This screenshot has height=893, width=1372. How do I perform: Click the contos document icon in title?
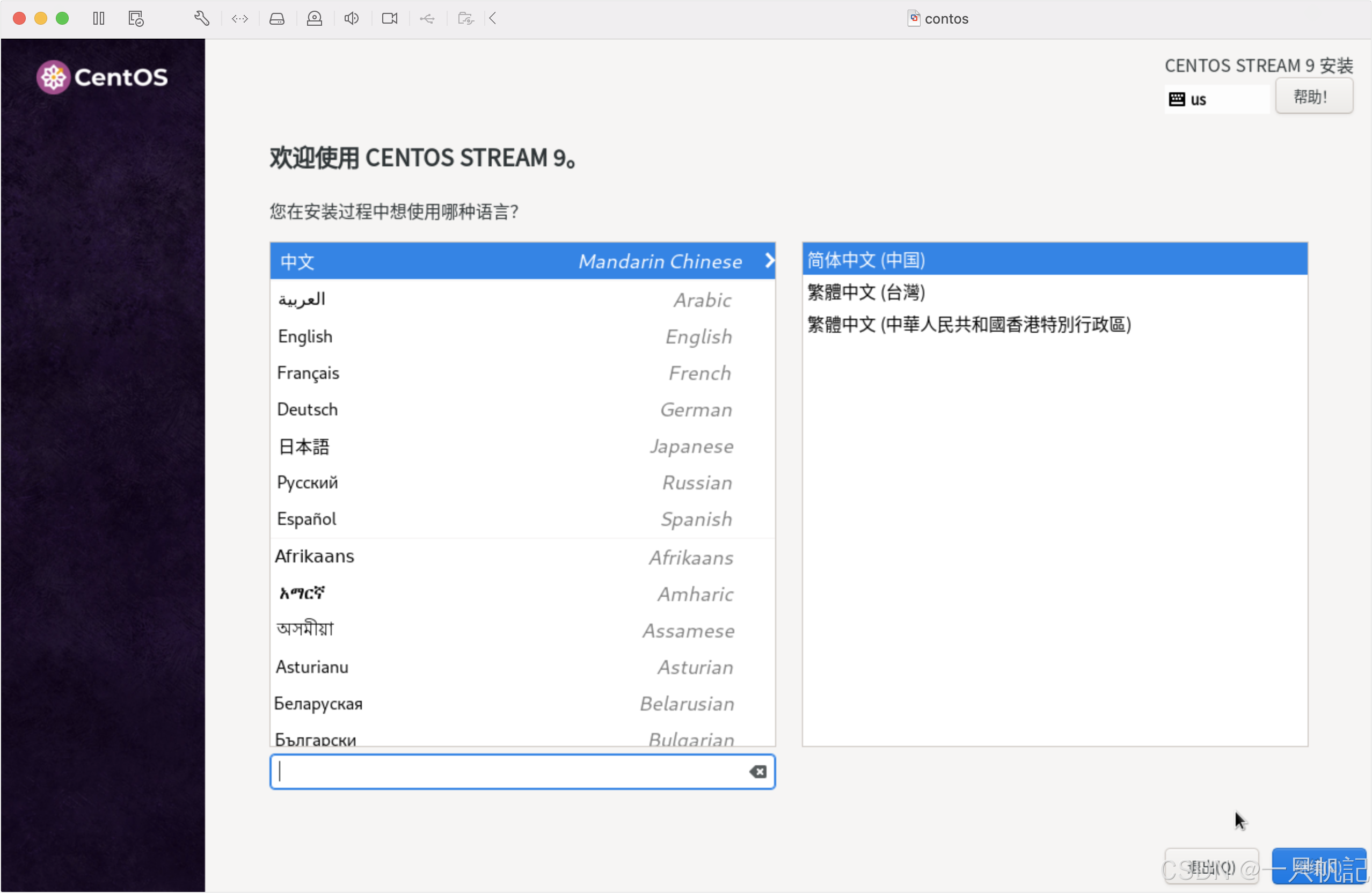coord(914,18)
